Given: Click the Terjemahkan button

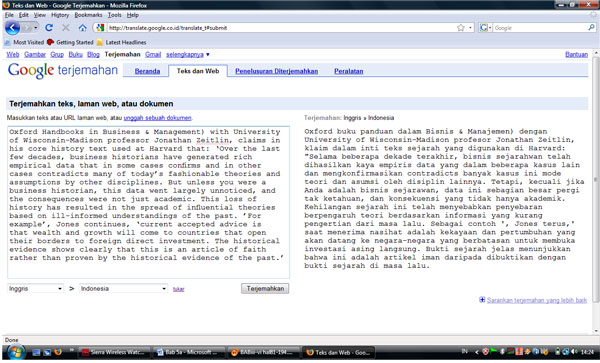Looking at the screenshot, I should 265,288.
